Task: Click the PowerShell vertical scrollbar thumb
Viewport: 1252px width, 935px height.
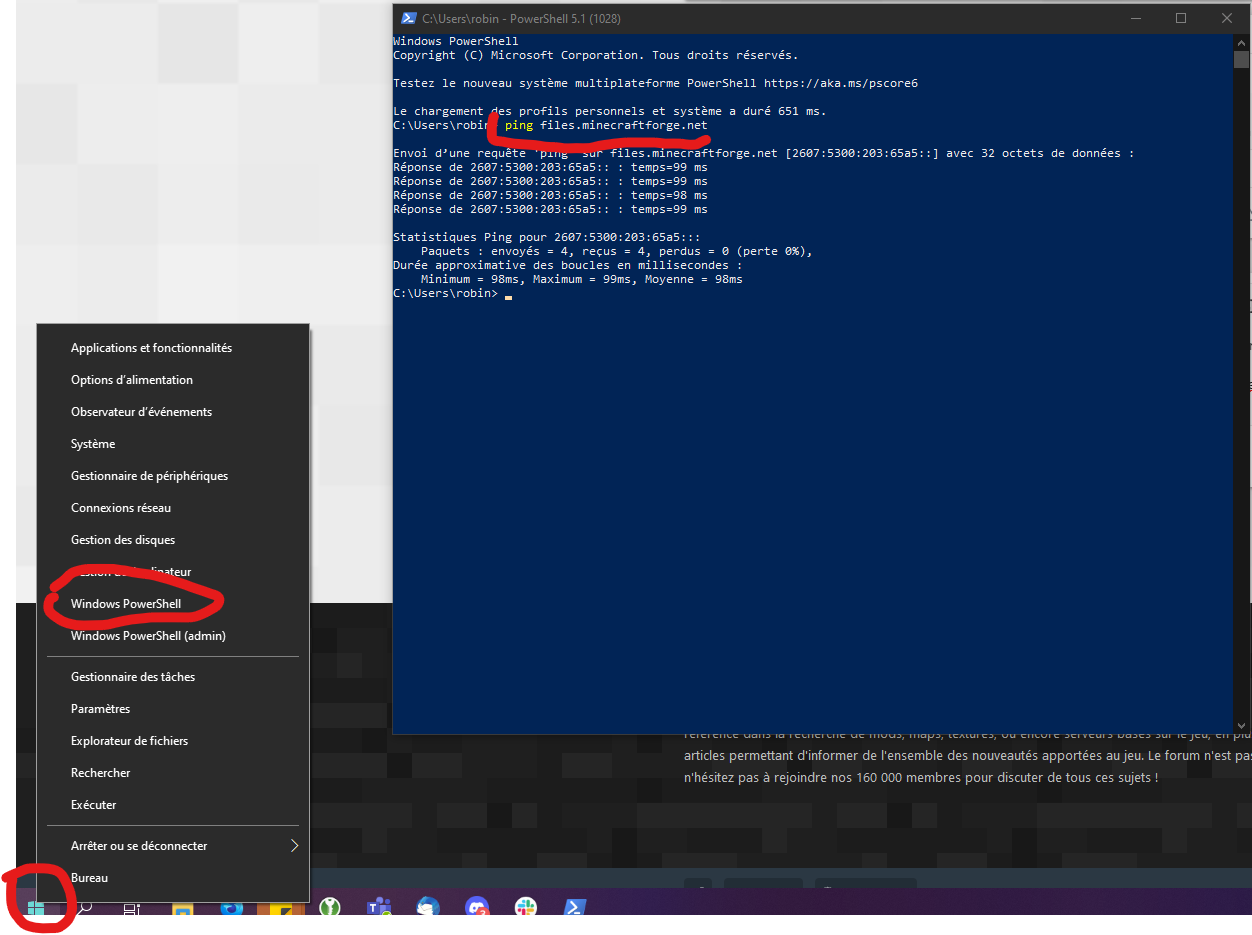Action: [1242, 59]
